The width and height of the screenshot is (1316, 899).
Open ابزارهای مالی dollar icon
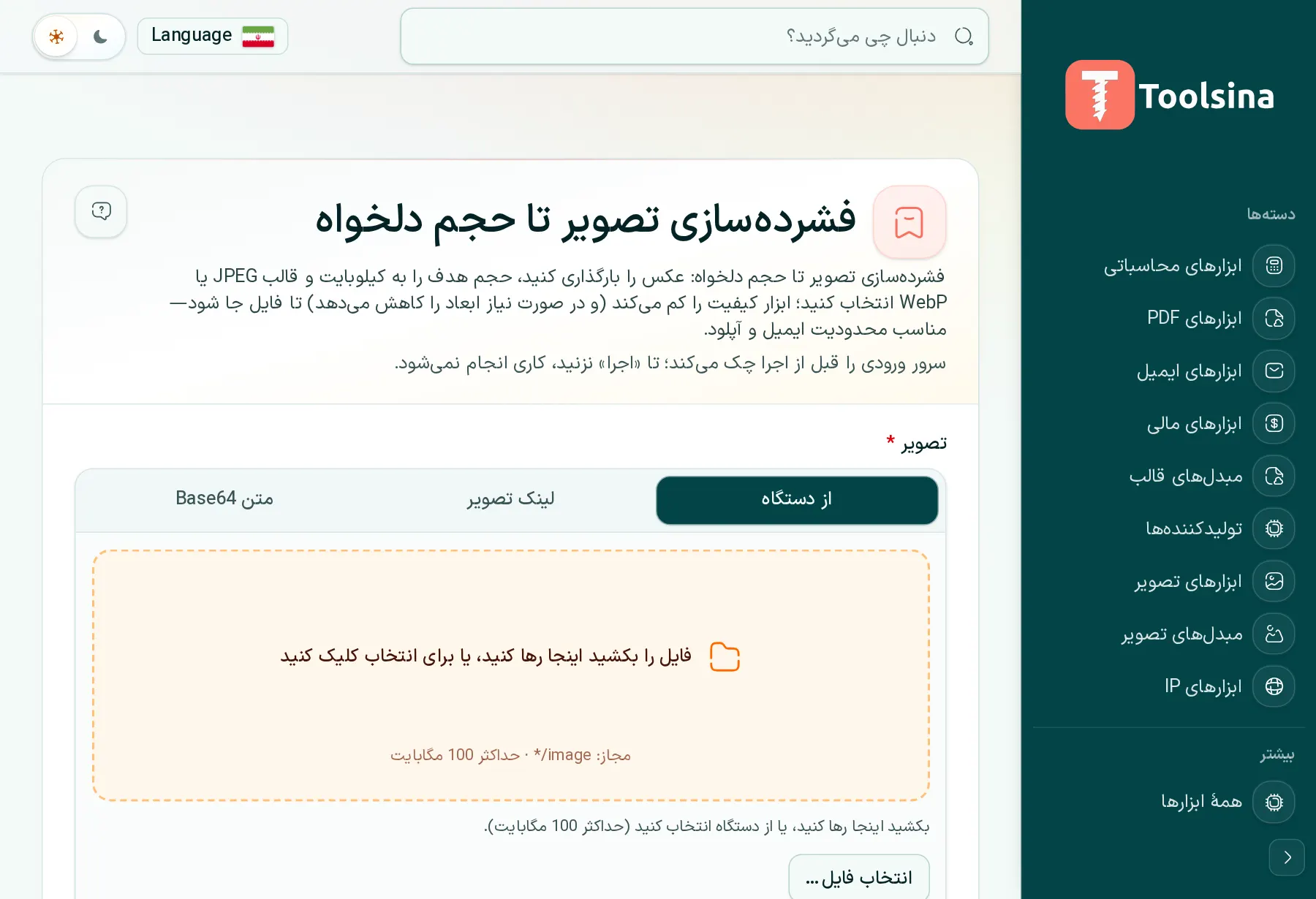point(1274,423)
